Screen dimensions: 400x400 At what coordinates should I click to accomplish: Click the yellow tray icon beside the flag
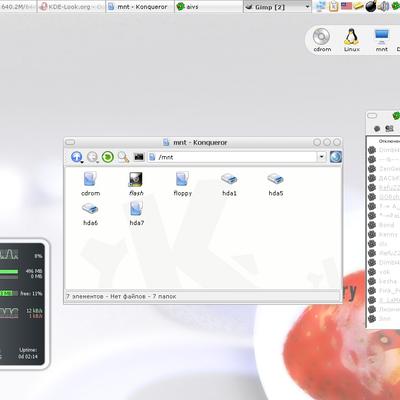click(359, 6)
